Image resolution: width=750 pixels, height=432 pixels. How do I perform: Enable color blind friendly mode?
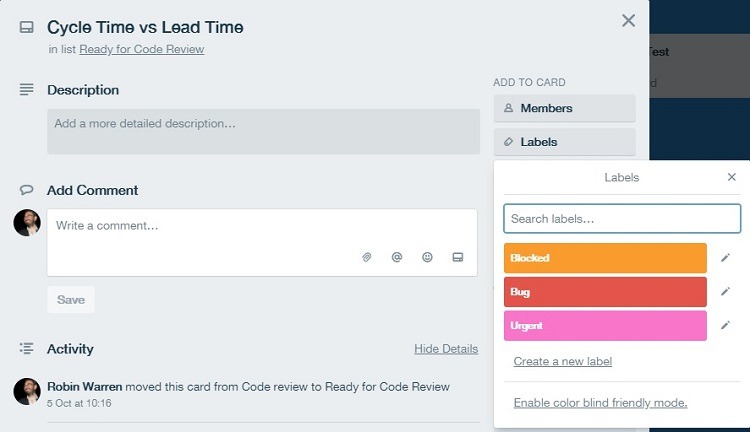coord(600,403)
